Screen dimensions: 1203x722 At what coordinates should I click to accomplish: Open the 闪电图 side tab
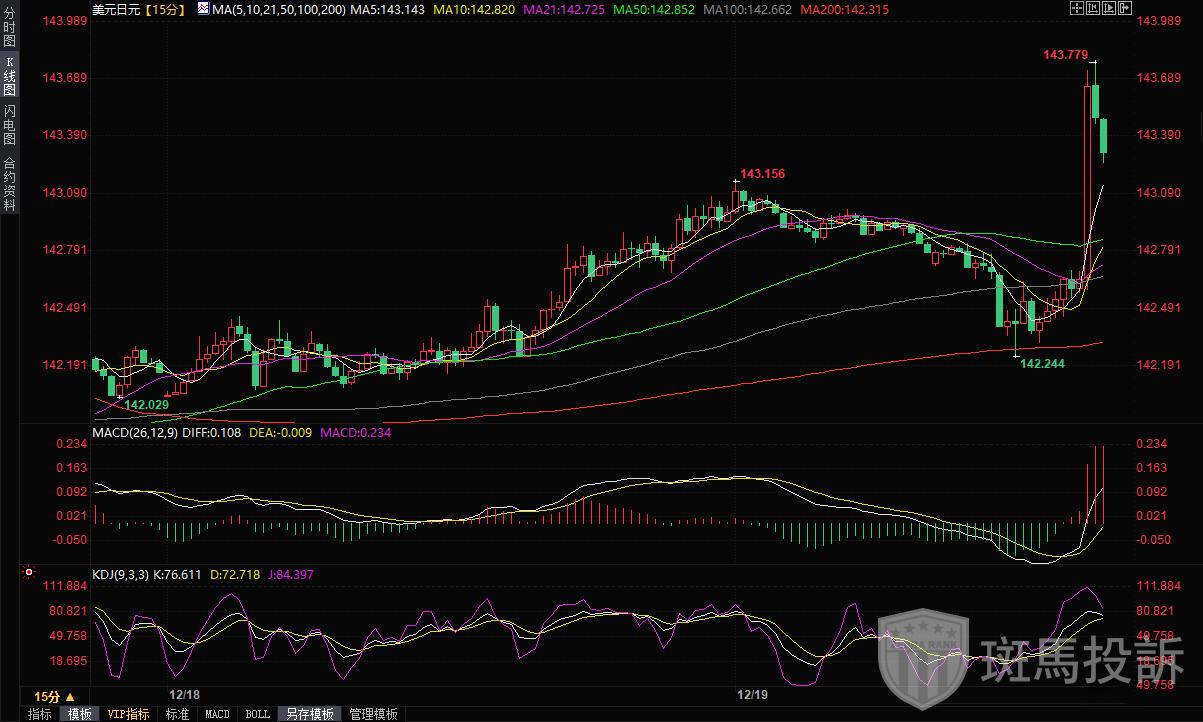point(9,125)
